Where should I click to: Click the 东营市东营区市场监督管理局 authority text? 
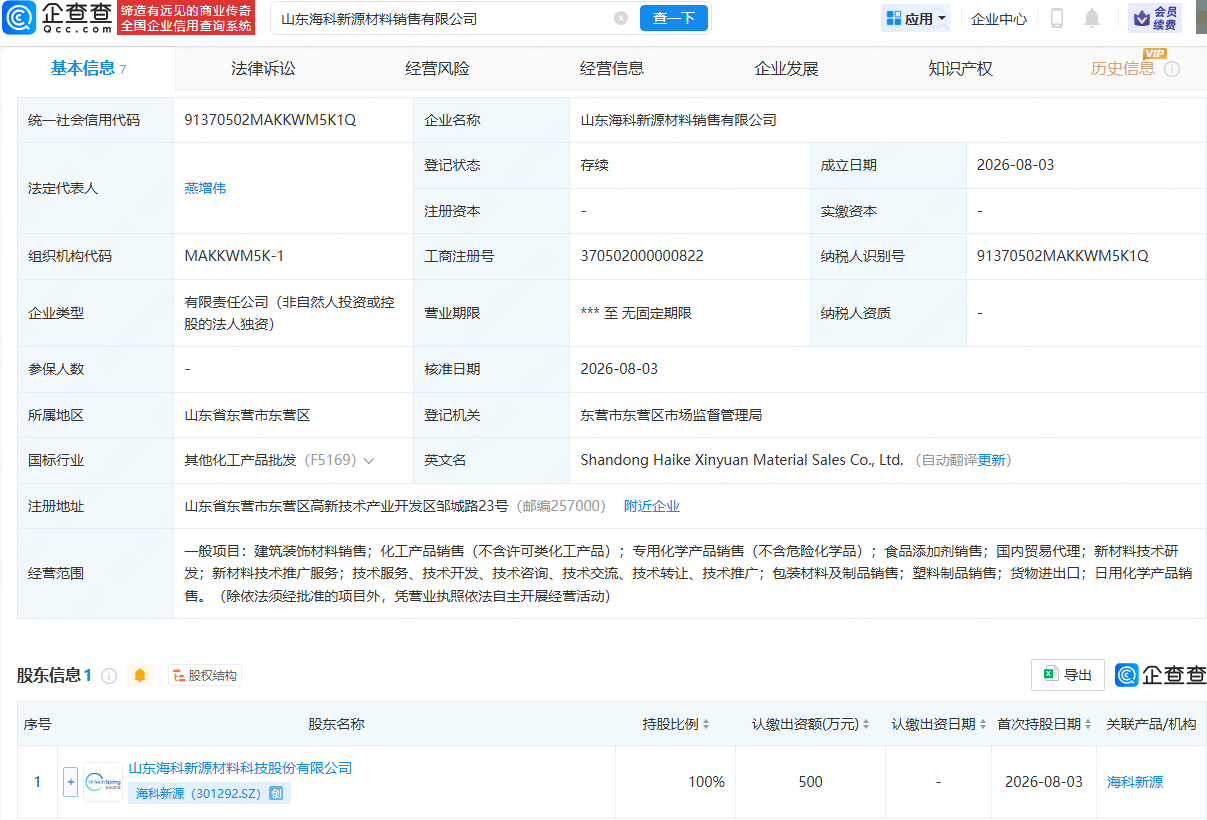671,415
